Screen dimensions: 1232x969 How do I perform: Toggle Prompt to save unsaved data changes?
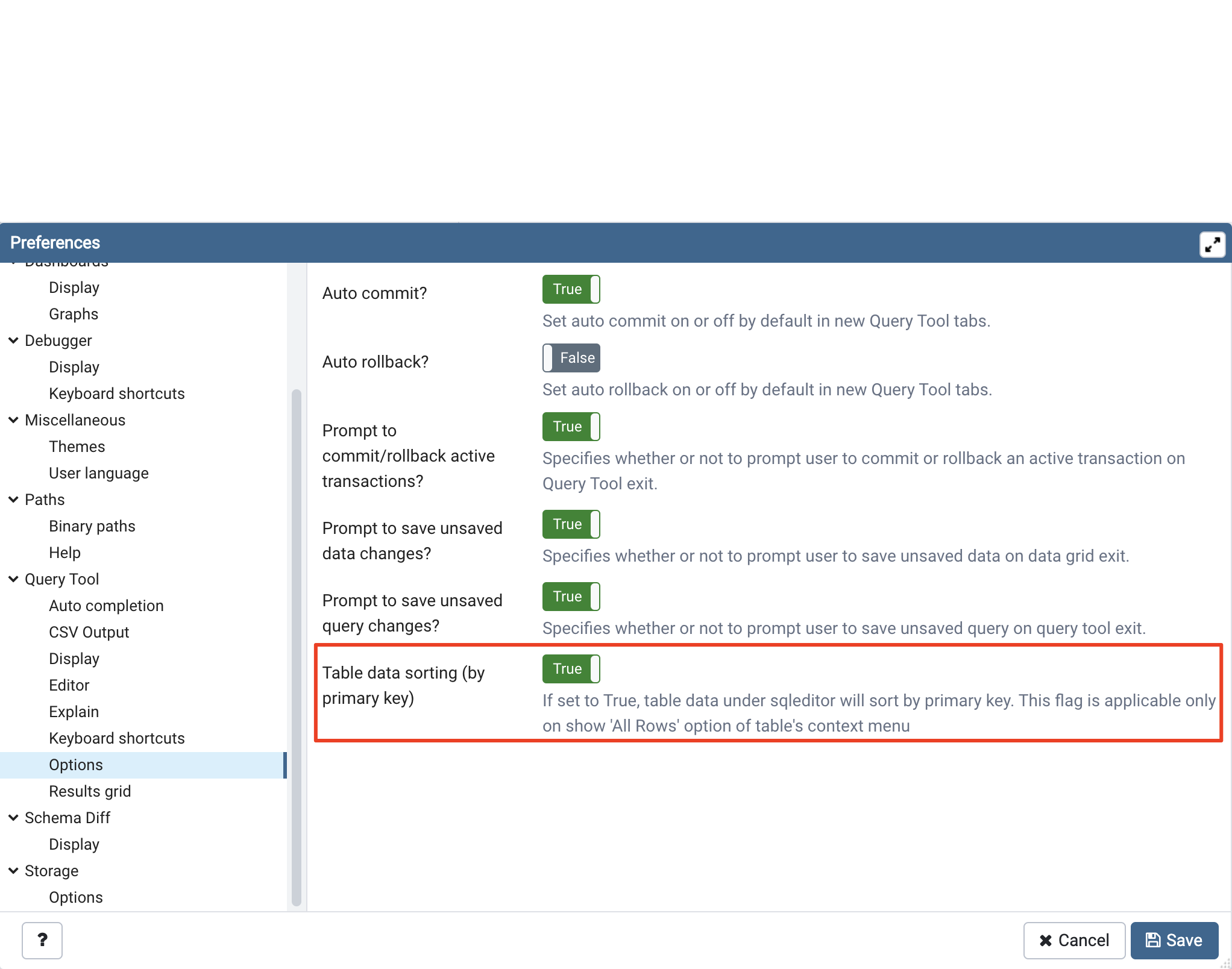tap(570, 524)
